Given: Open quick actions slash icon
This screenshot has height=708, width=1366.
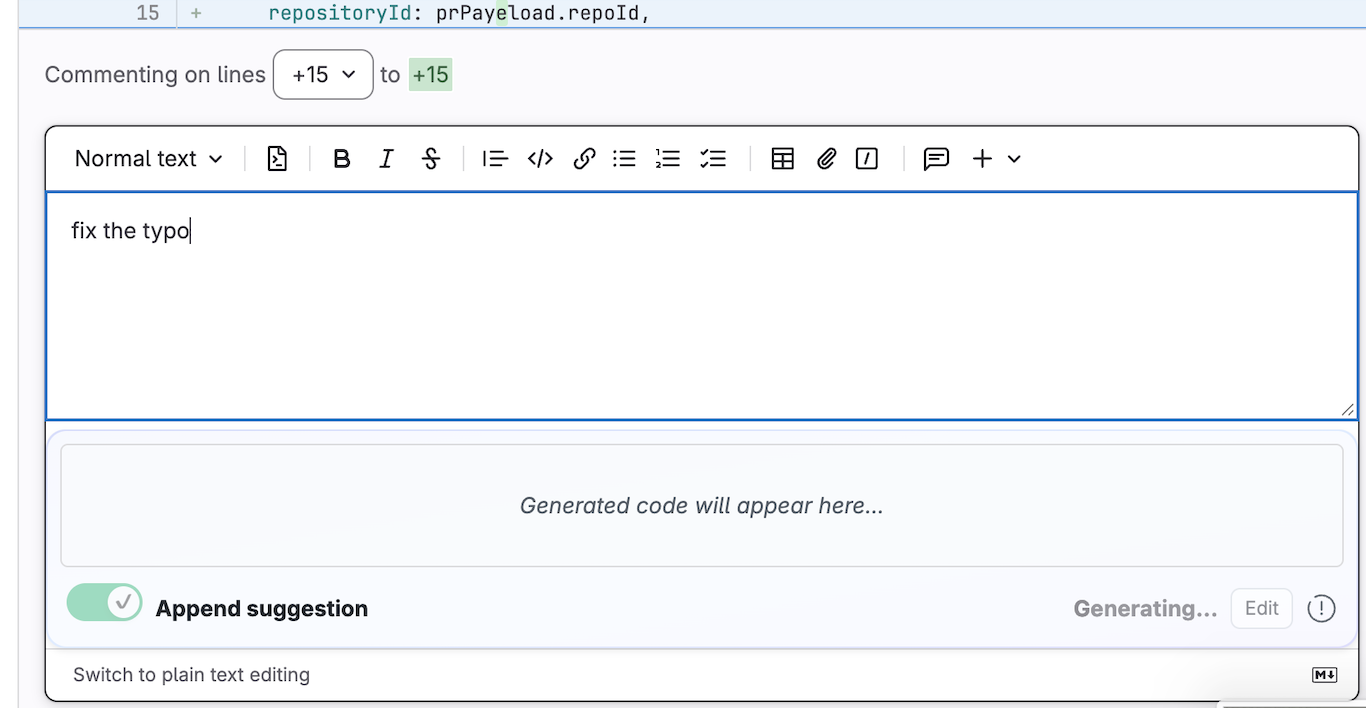Looking at the screenshot, I should pyautogui.click(x=867, y=159).
